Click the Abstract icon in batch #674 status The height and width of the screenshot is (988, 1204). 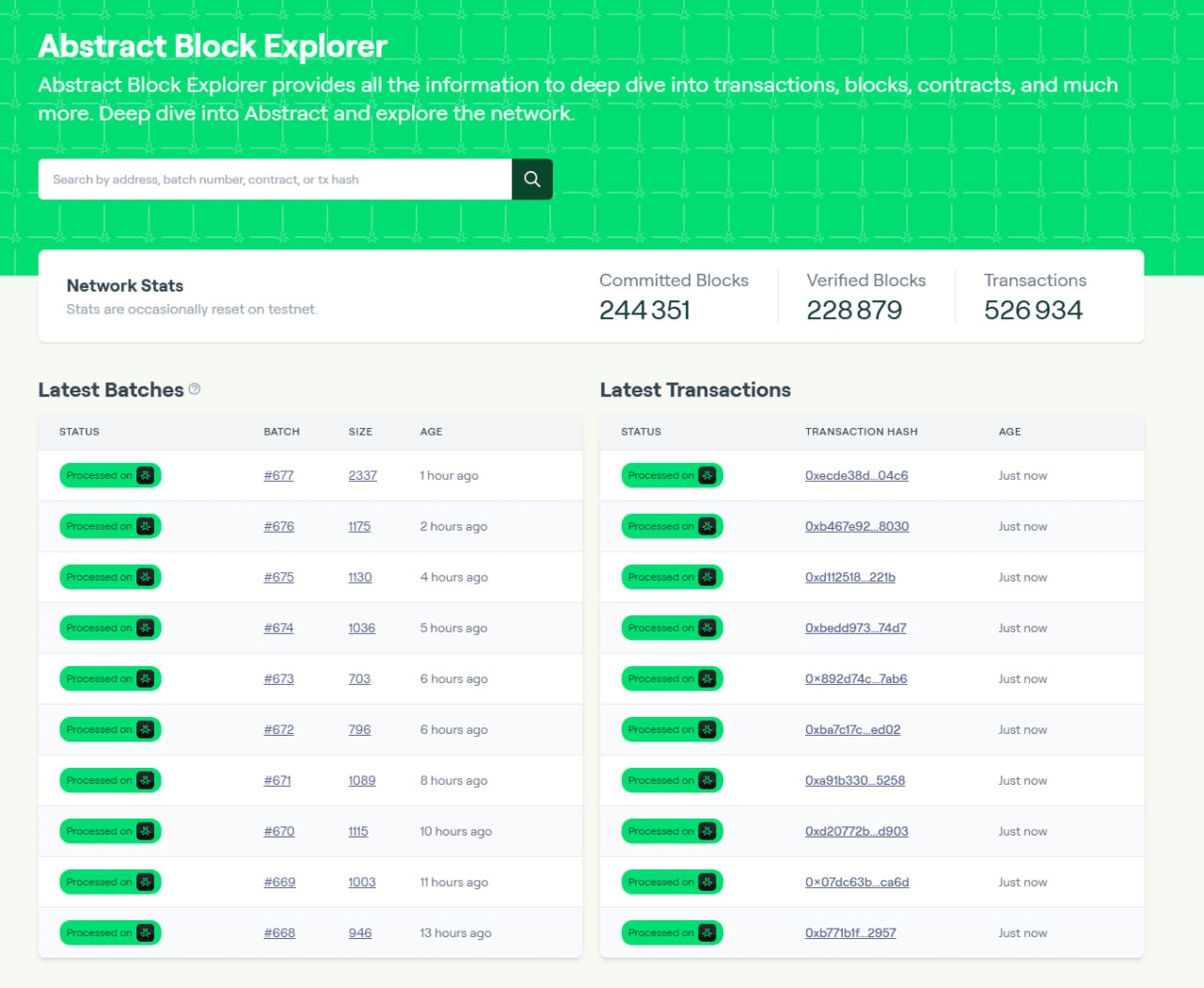[x=146, y=628]
